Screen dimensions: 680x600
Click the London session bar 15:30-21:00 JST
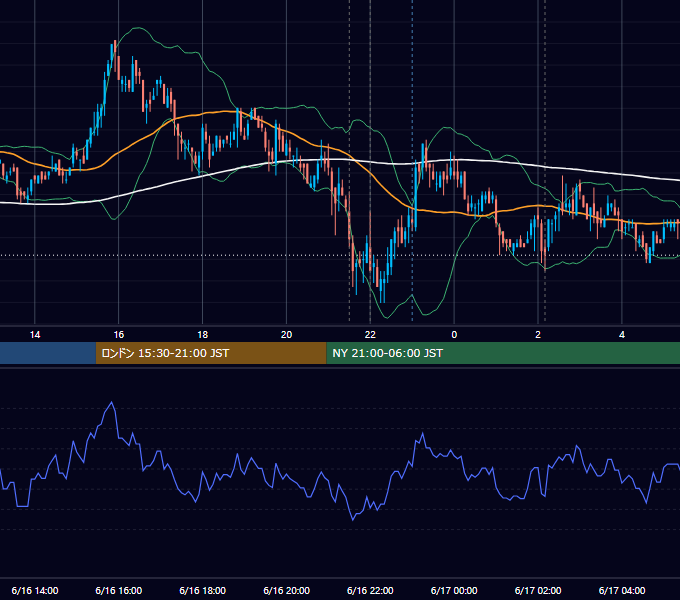[211, 353]
